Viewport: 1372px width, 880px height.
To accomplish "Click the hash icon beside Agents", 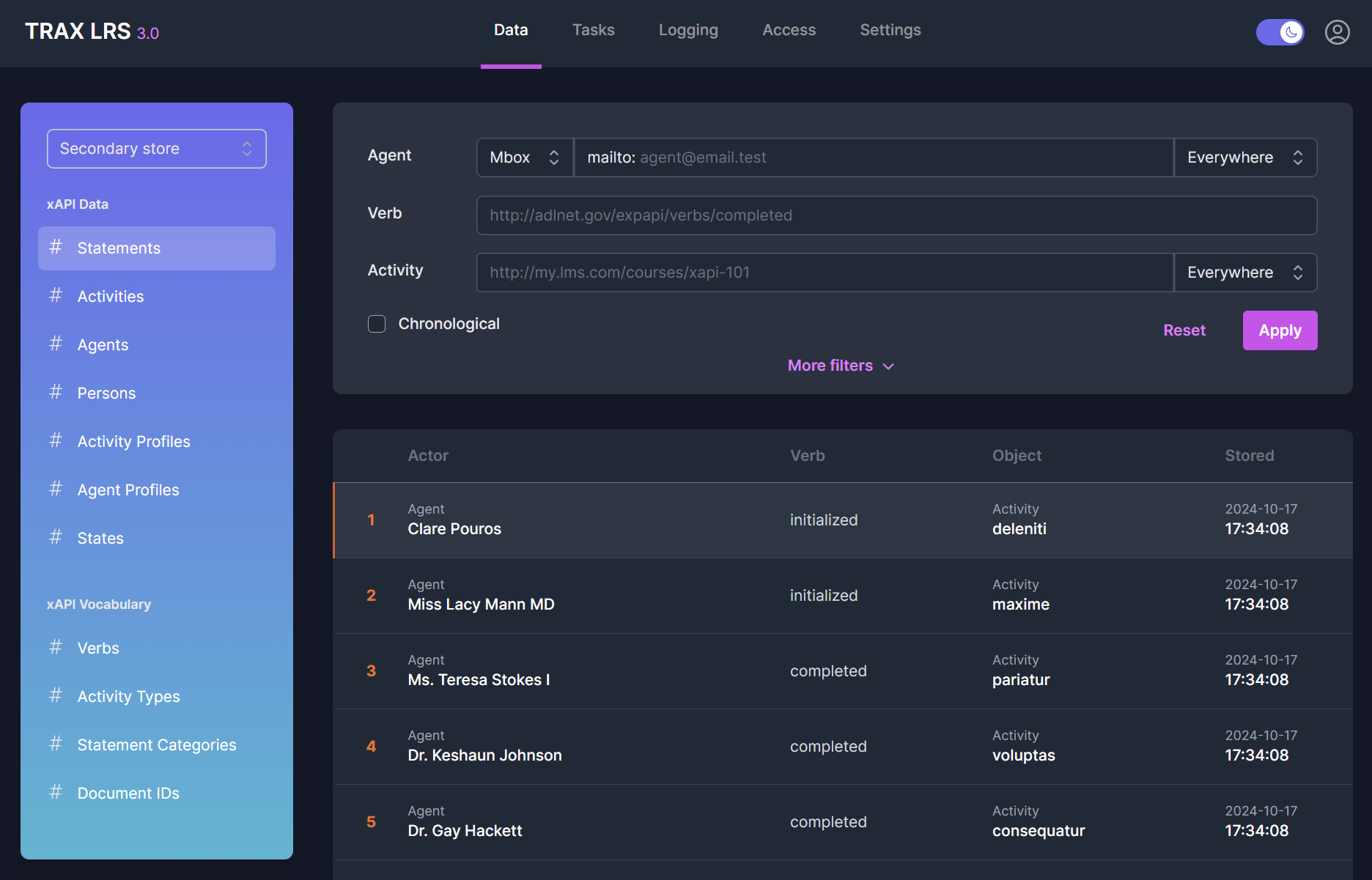I will pyautogui.click(x=56, y=344).
